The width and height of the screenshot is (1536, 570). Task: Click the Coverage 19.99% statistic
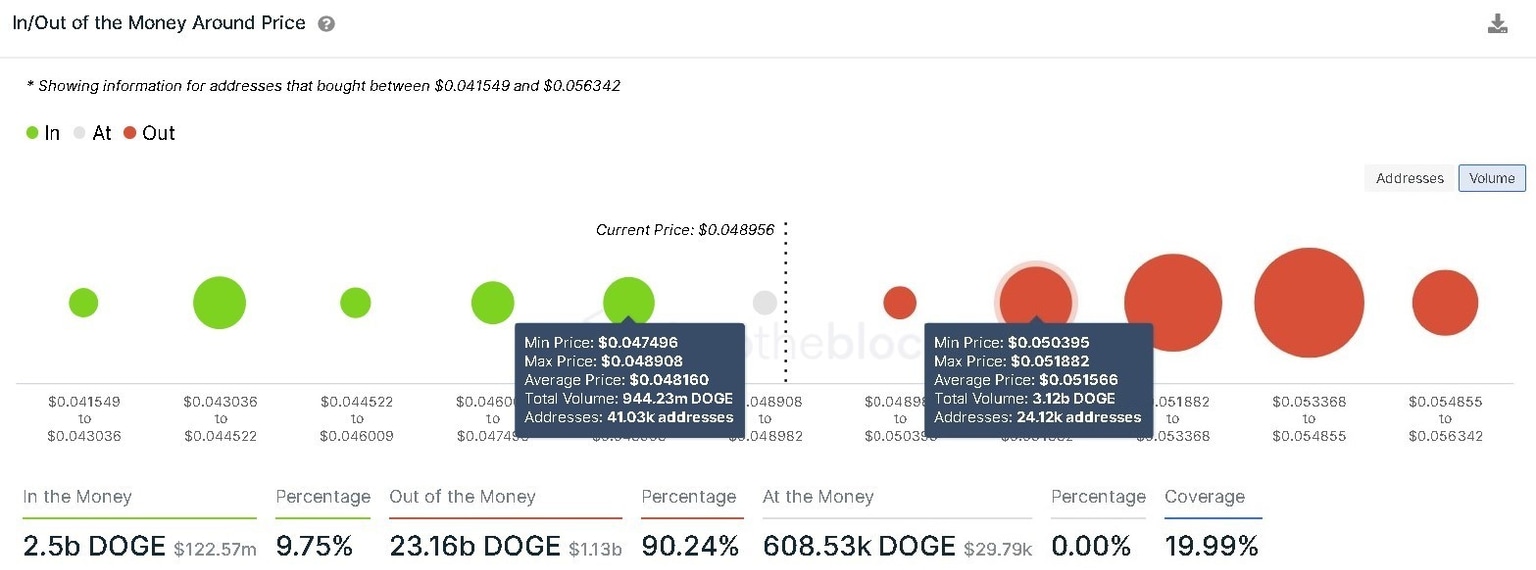1211,546
